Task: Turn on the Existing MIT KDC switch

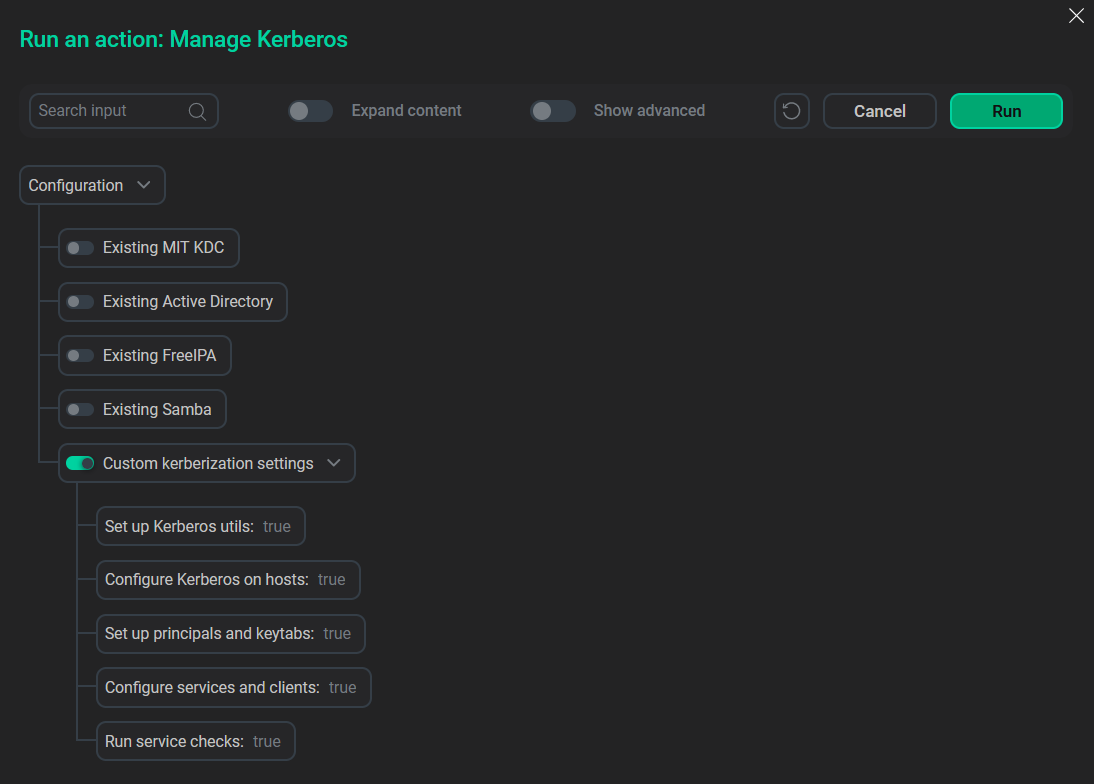Action: (79, 247)
